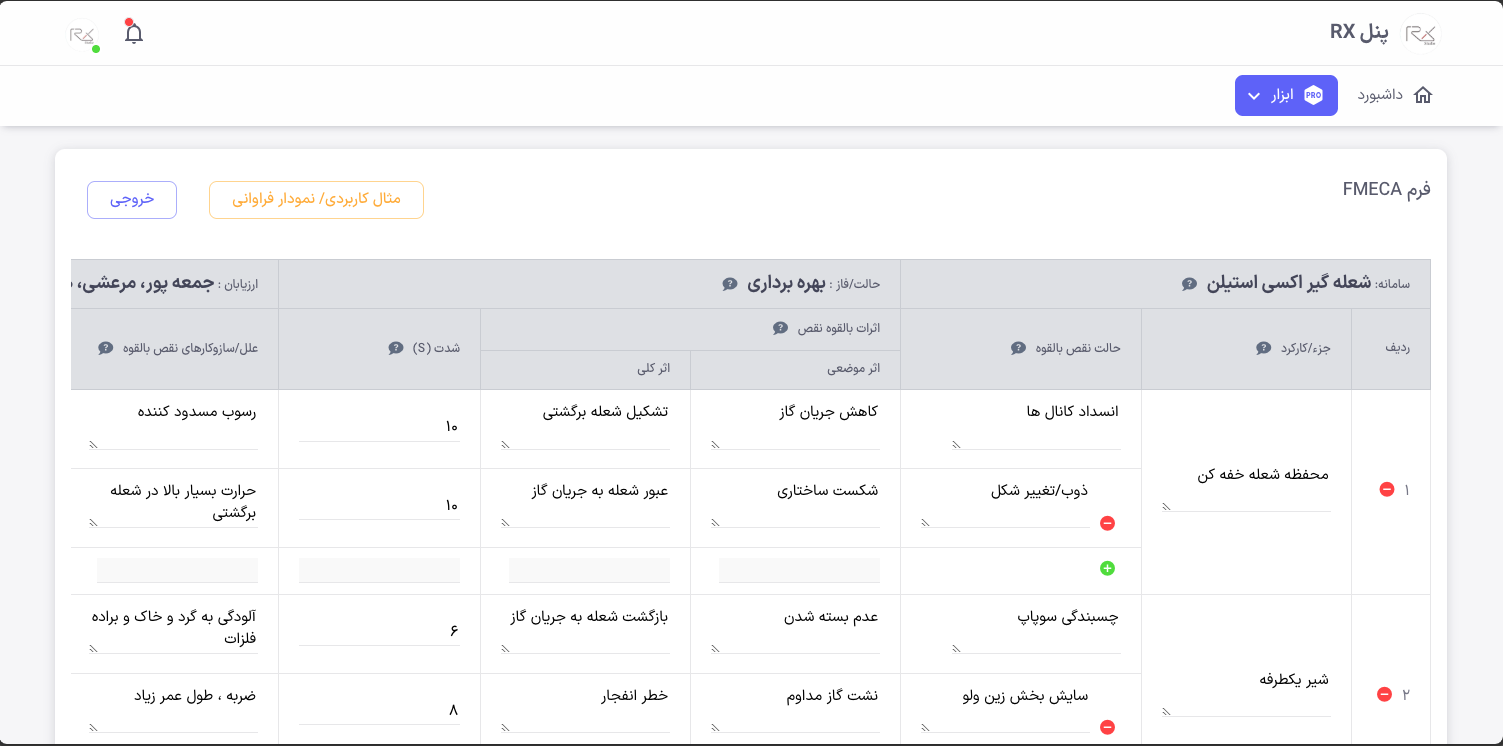Remove row ۱ using the red minus icon
Viewport: 1503px width, 746px height.
1386,489
